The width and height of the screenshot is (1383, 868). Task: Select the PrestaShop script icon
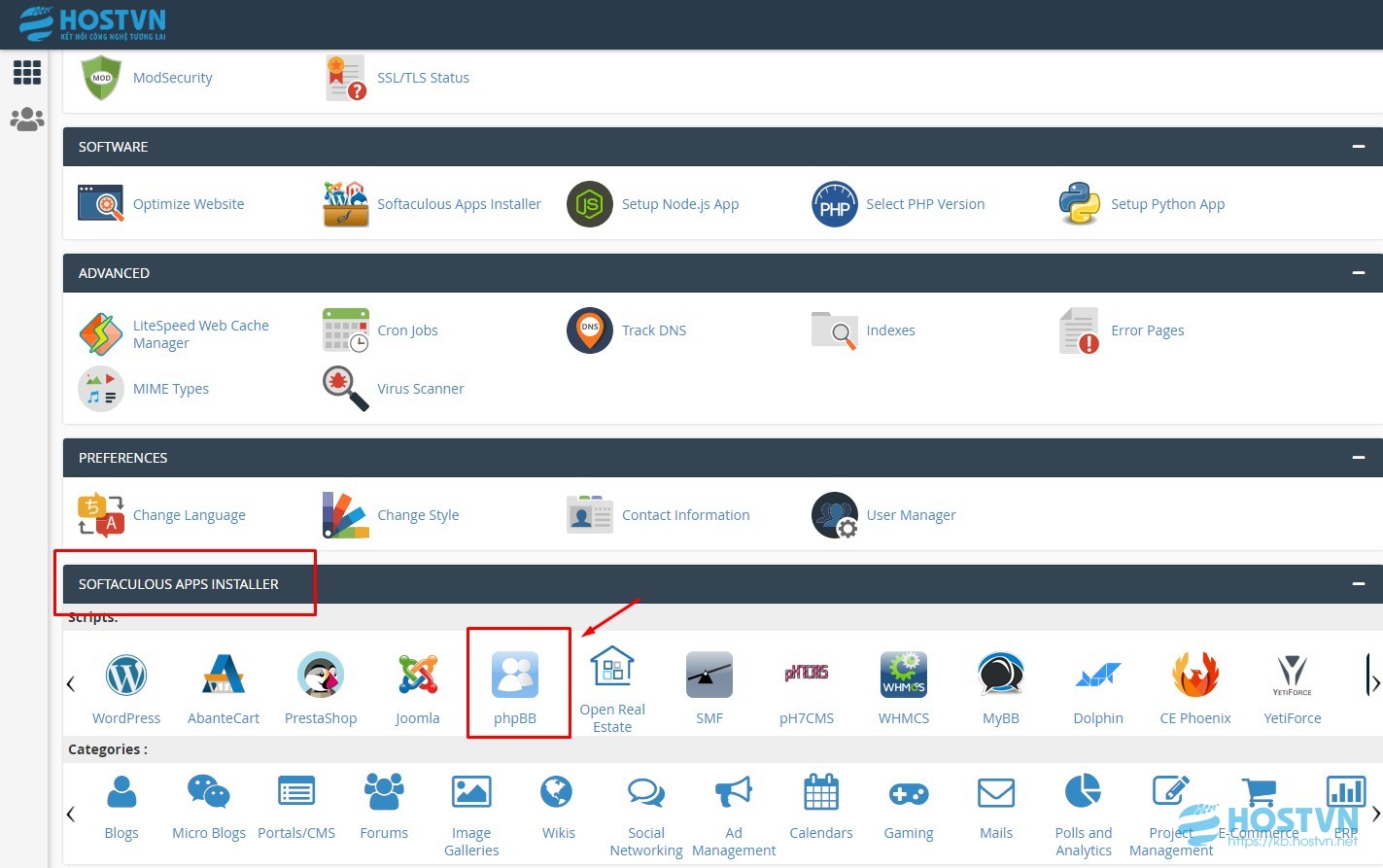[321, 675]
